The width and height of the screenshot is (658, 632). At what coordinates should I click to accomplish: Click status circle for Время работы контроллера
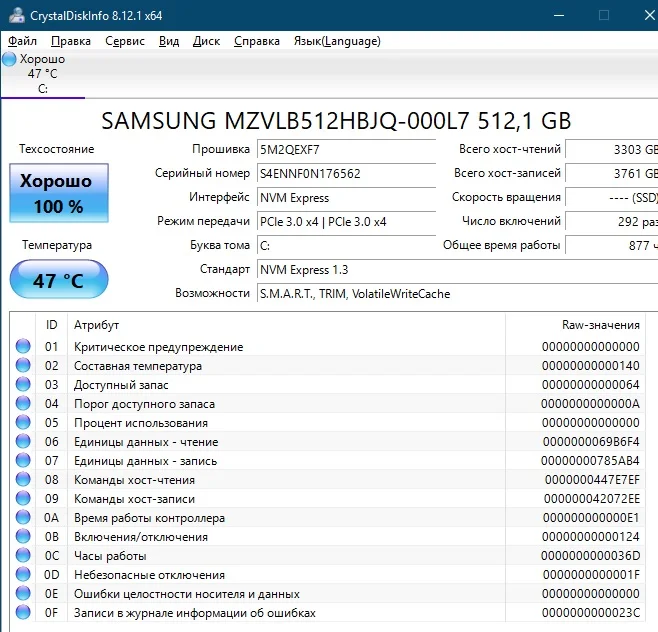point(23,517)
